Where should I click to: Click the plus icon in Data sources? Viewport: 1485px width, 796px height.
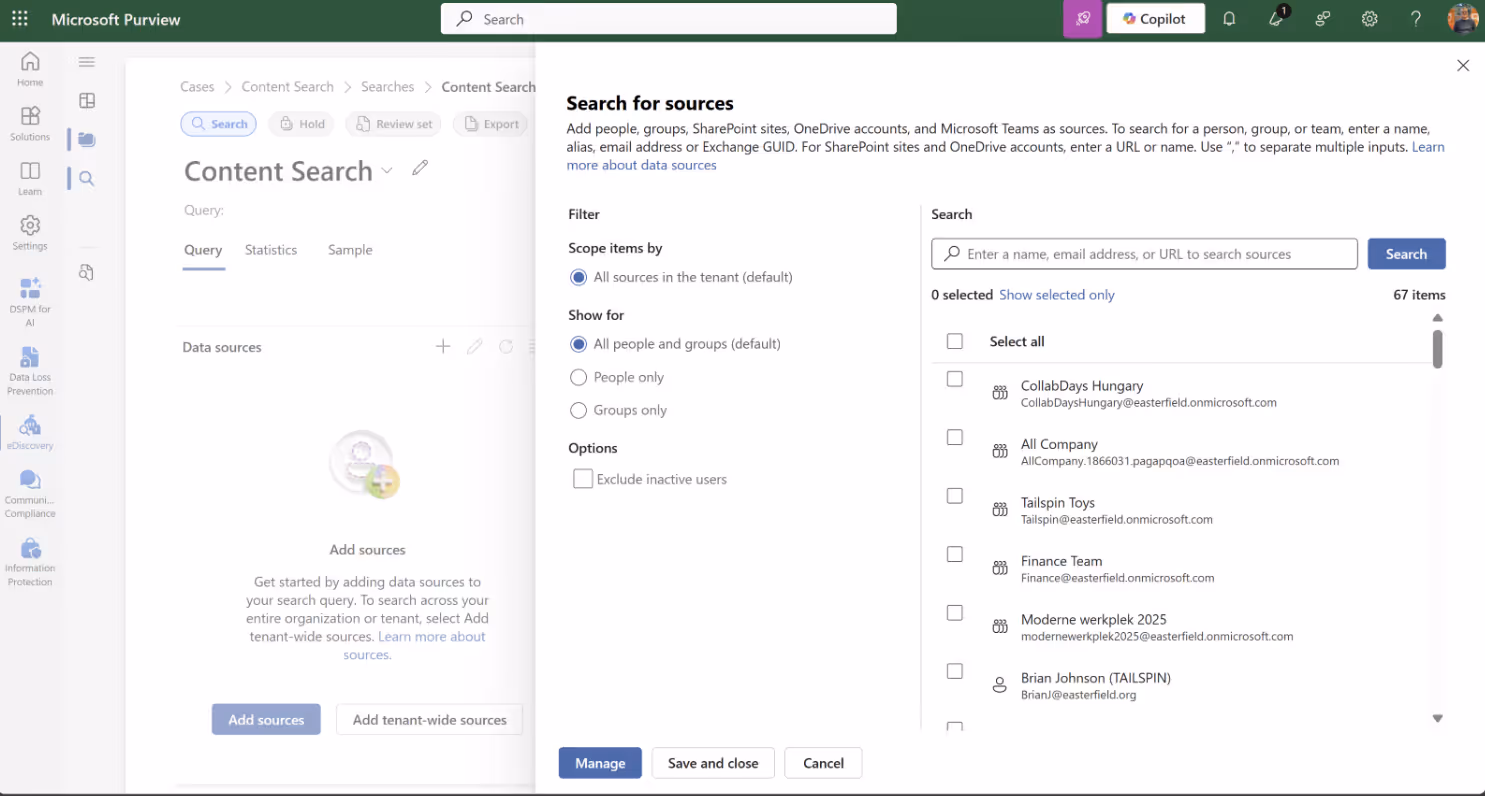tap(443, 346)
